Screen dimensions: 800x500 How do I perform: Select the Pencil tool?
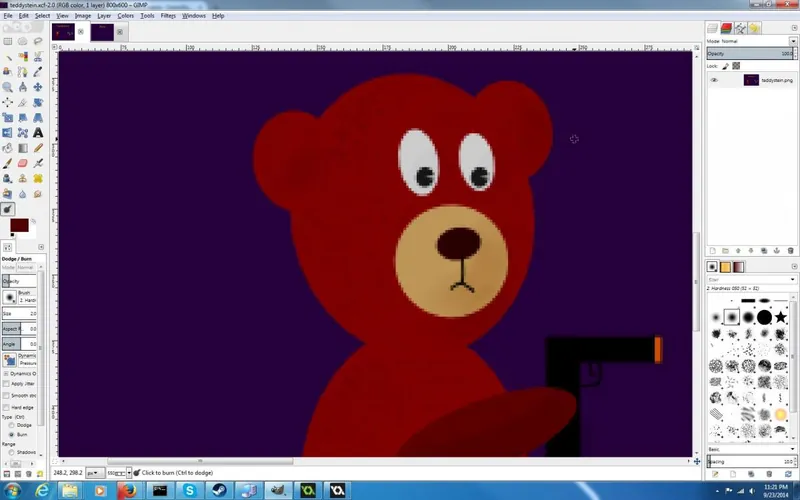38,148
